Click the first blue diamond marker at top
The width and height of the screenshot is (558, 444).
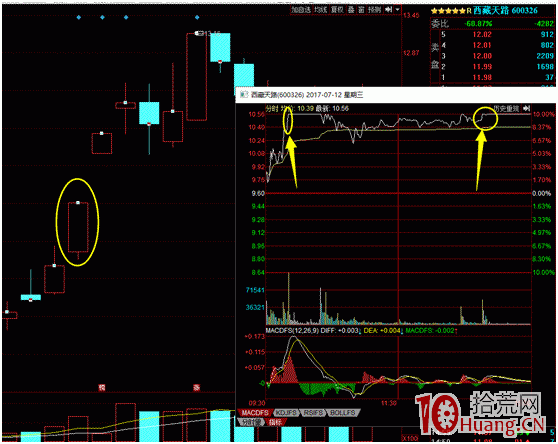pos(79,17)
